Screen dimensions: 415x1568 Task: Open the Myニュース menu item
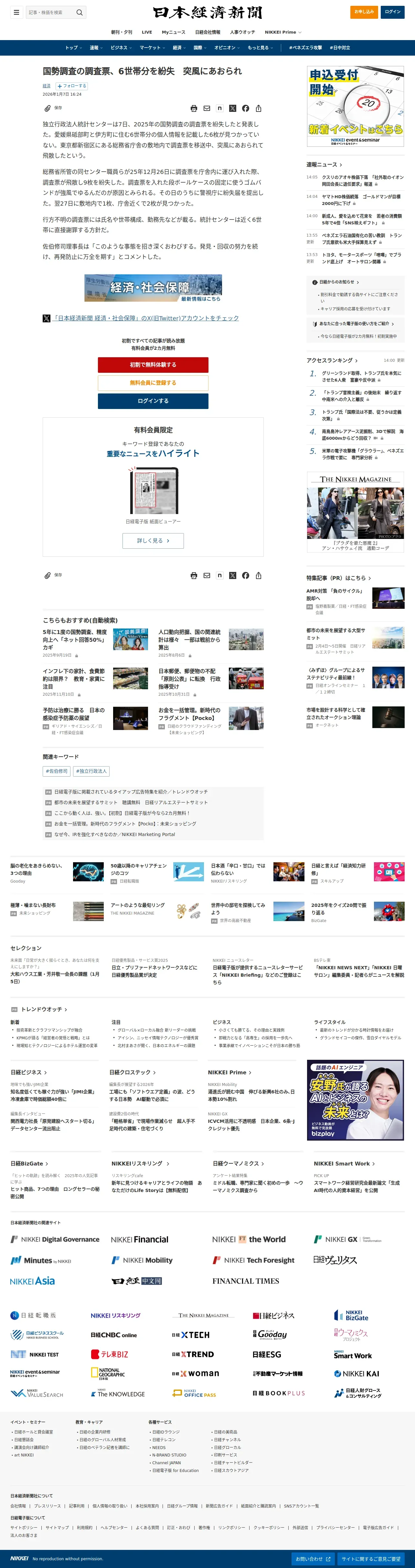click(174, 32)
